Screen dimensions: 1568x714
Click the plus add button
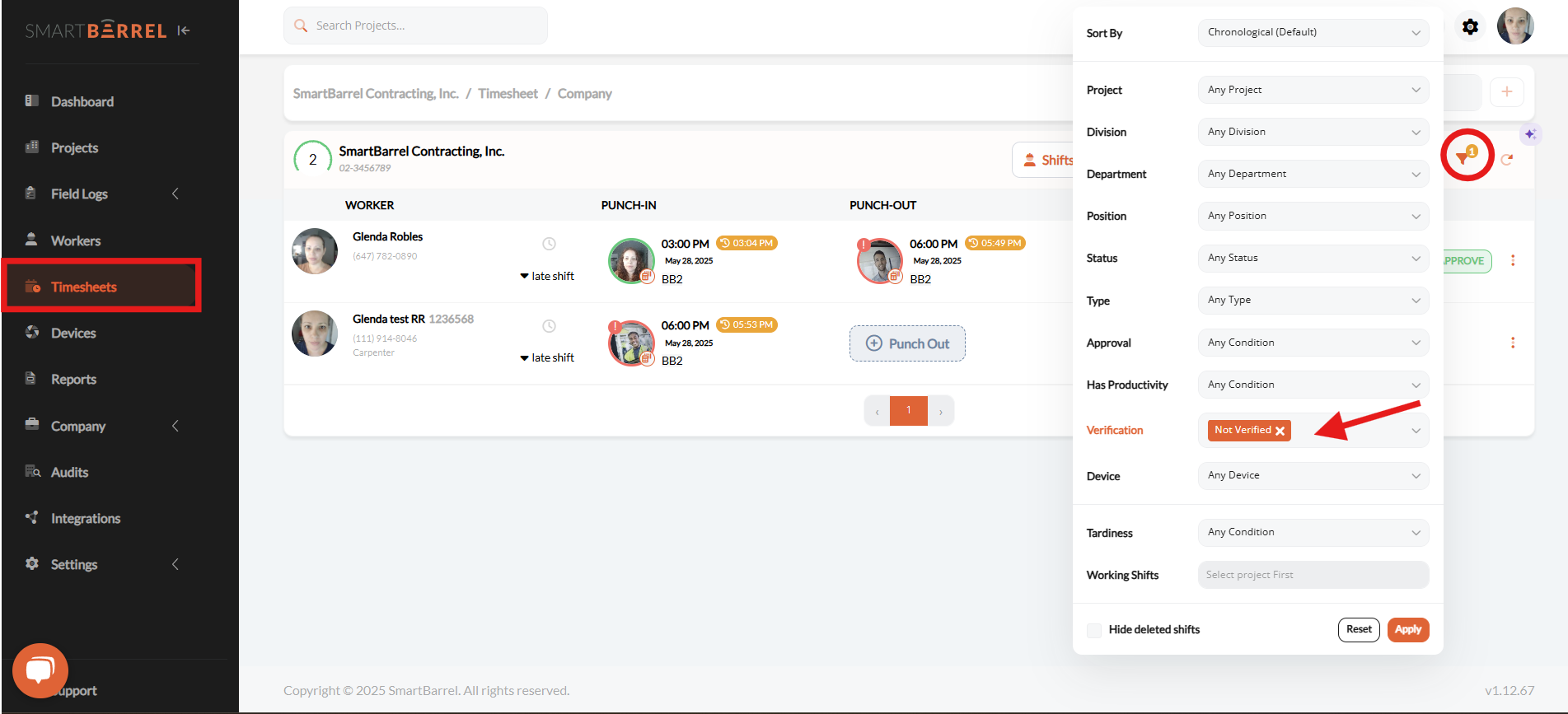[x=1506, y=91]
